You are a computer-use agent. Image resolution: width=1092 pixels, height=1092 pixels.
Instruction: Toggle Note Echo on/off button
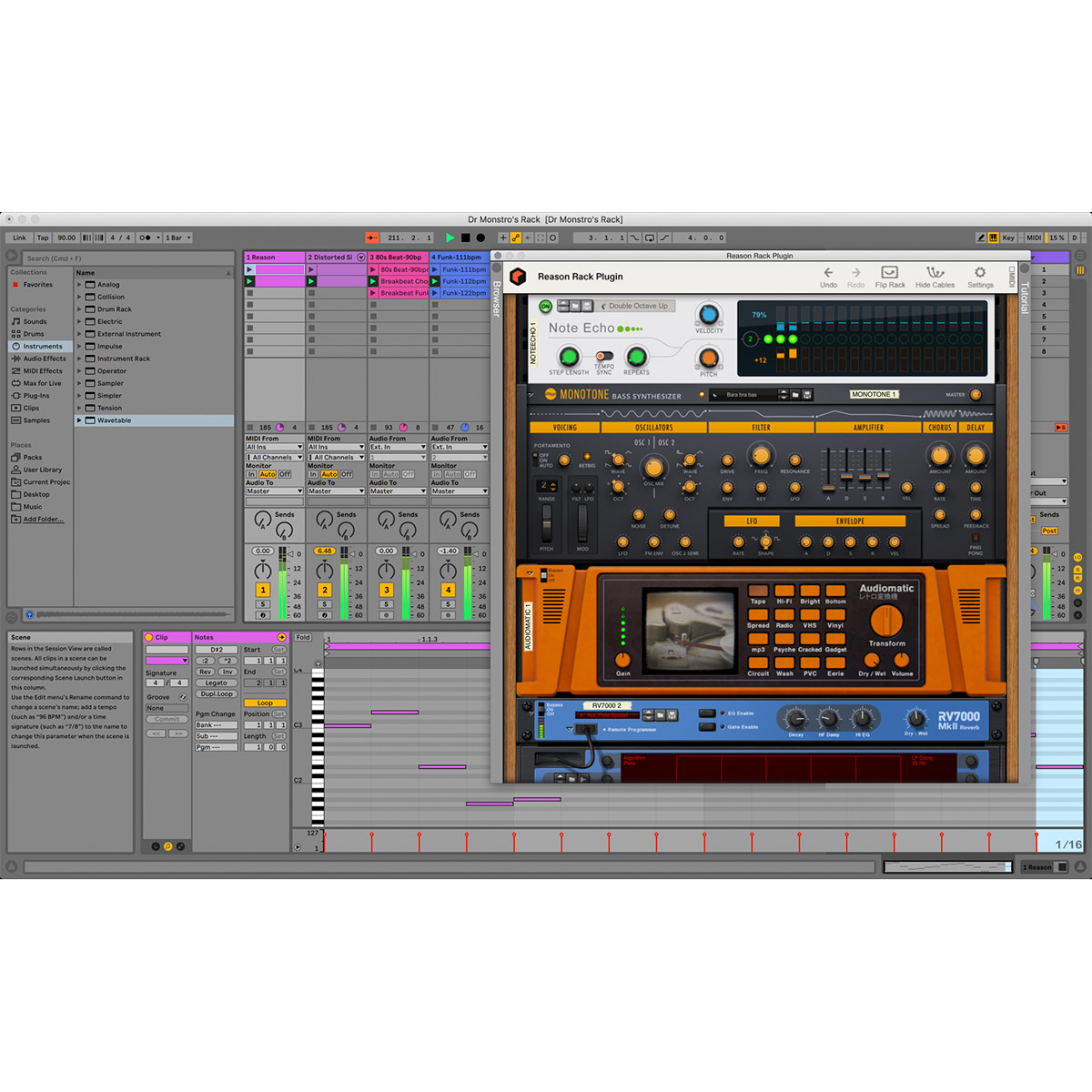tap(545, 307)
